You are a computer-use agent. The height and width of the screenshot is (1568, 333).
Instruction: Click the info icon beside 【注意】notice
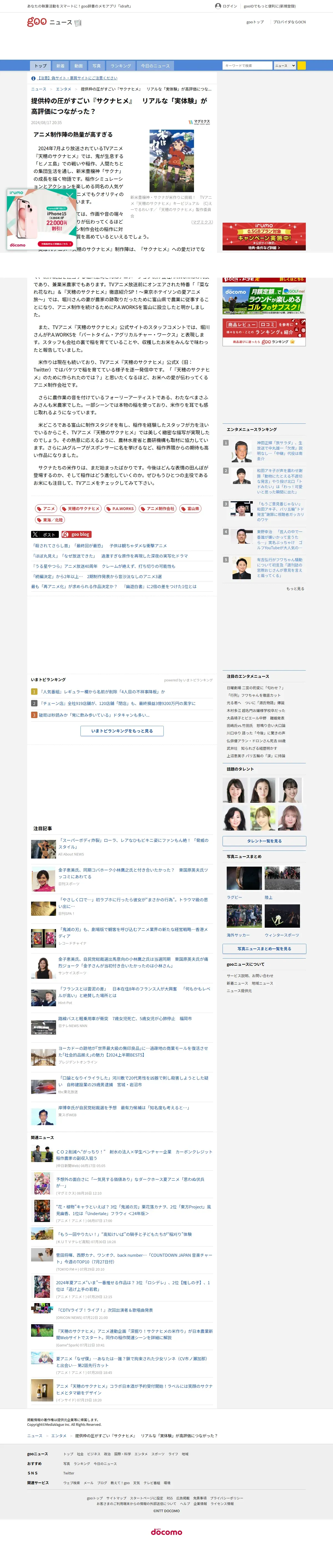click(34, 78)
